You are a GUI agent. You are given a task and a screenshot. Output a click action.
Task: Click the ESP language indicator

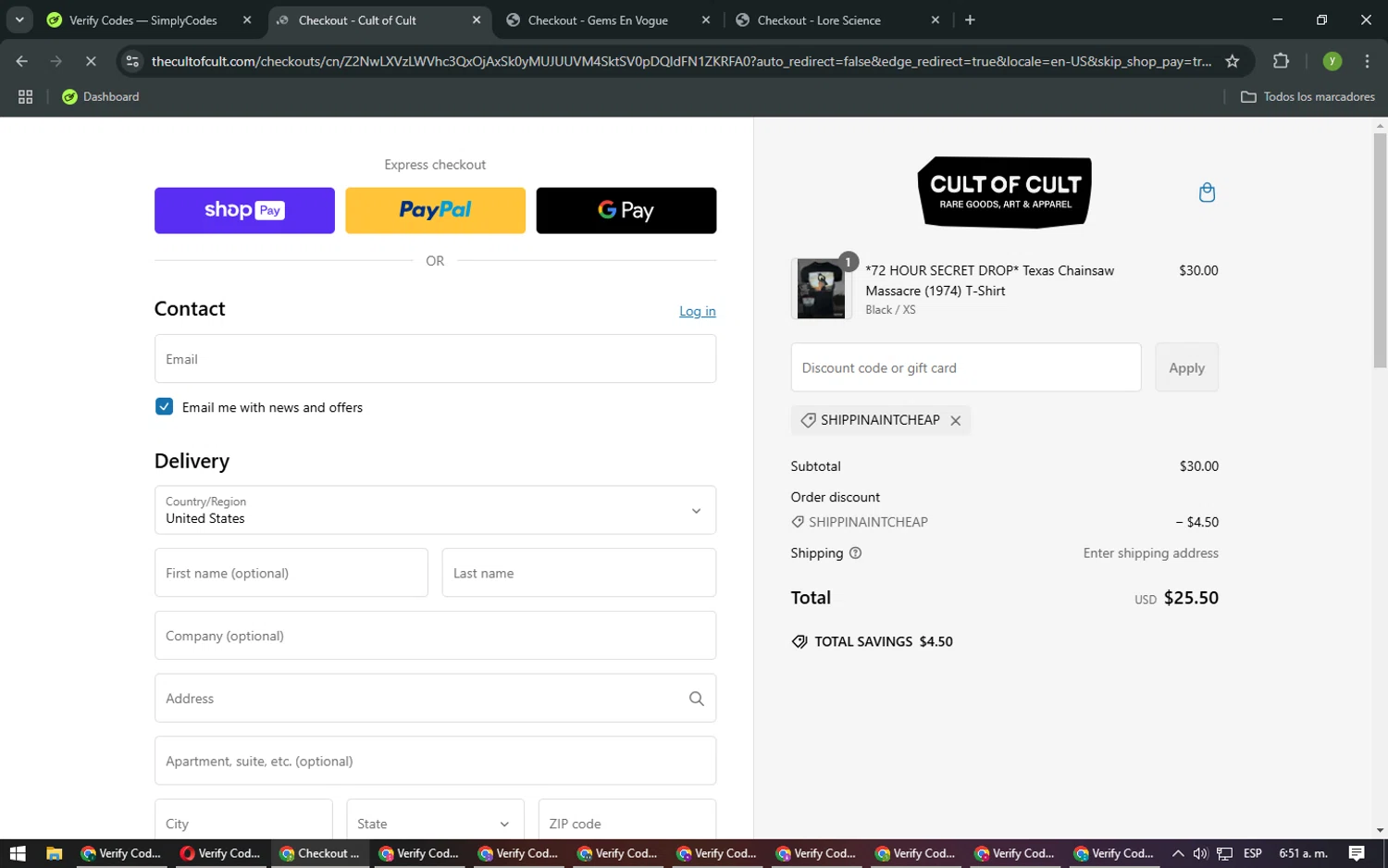(x=1253, y=853)
